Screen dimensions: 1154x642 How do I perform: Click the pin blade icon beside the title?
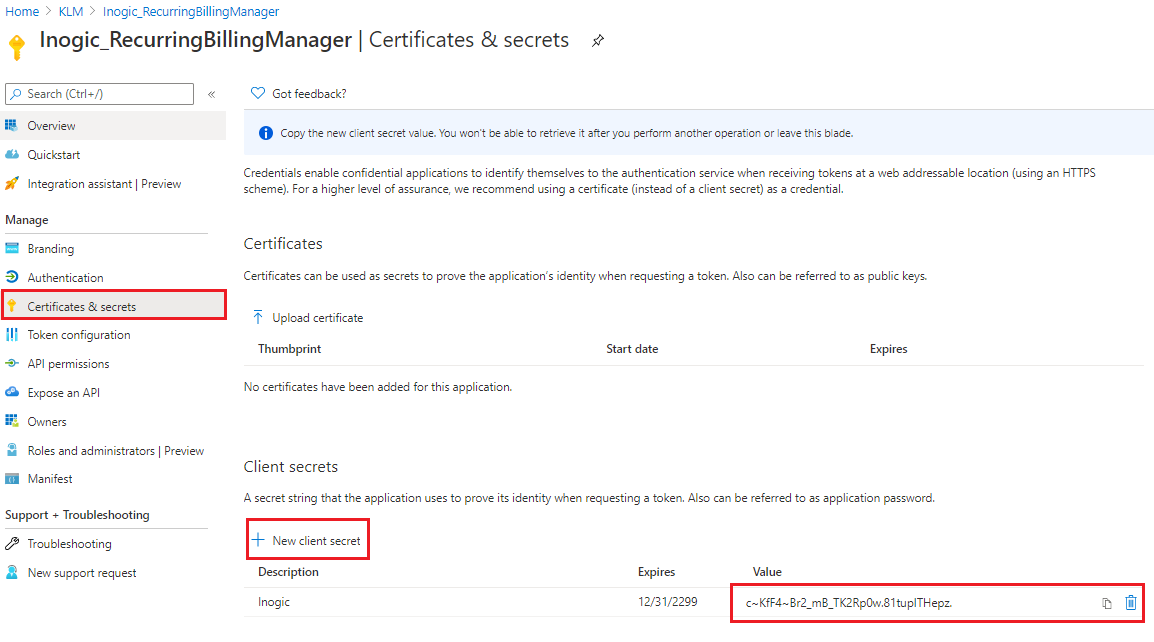tap(598, 41)
